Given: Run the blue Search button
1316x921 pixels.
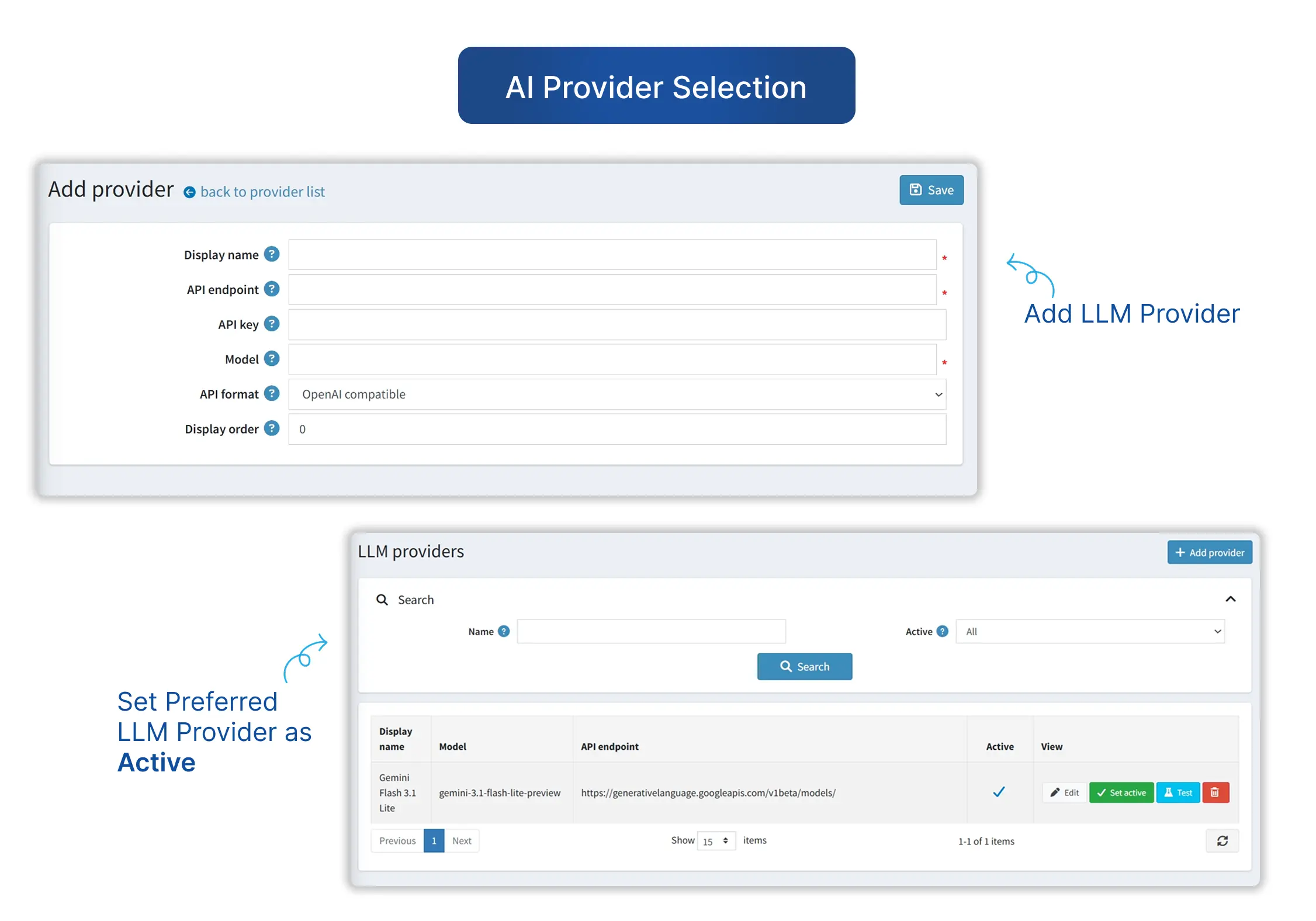Looking at the screenshot, I should [804, 666].
